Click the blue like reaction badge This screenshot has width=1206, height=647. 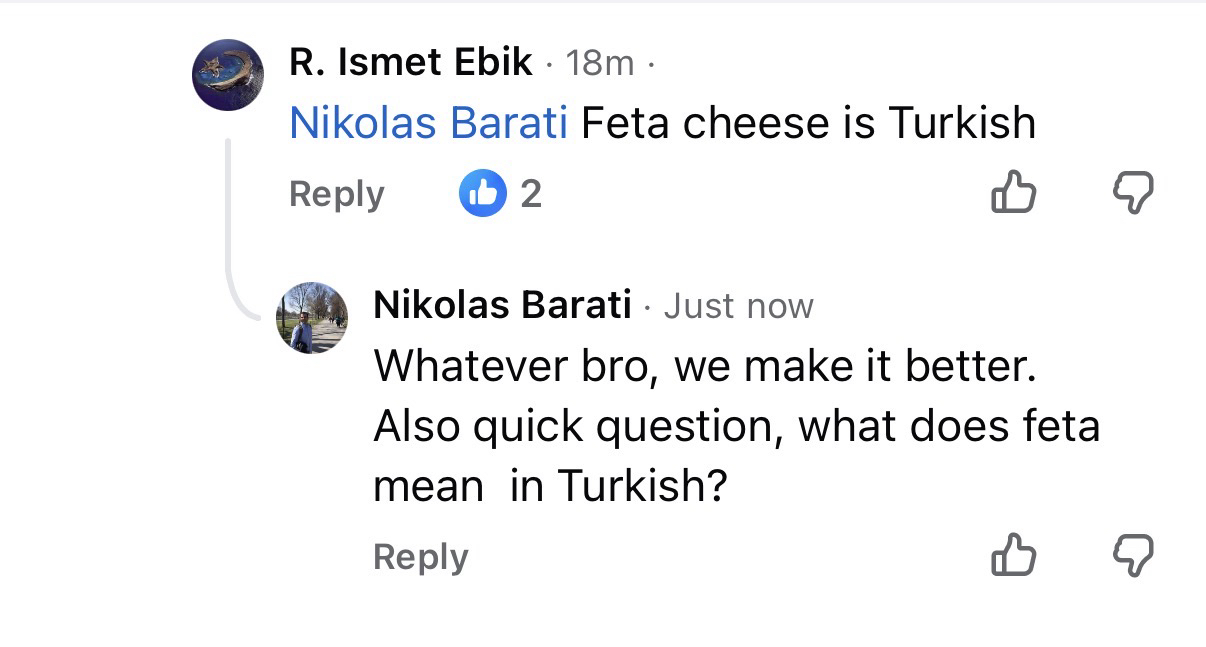tap(483, 193)
